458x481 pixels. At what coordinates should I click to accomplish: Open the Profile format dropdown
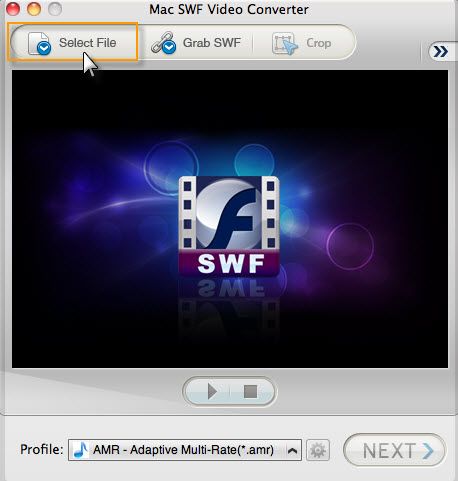click(185, 450)
